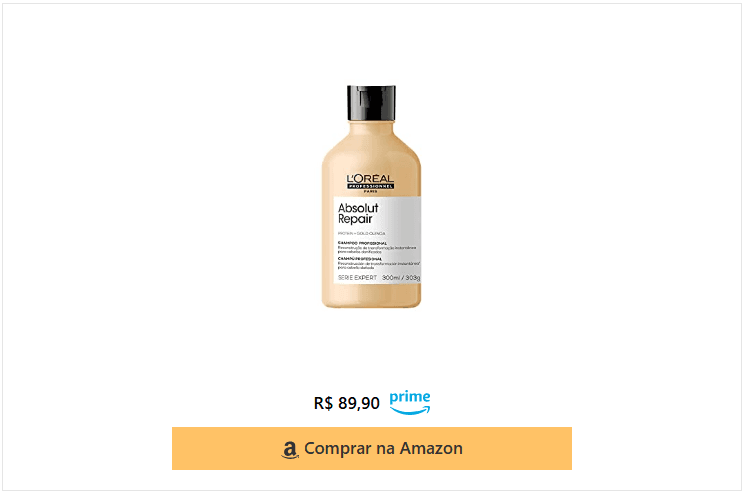Click the Amazon 'a' logo icon
This screenshot has width=744, height=493.
pos(289,449)
